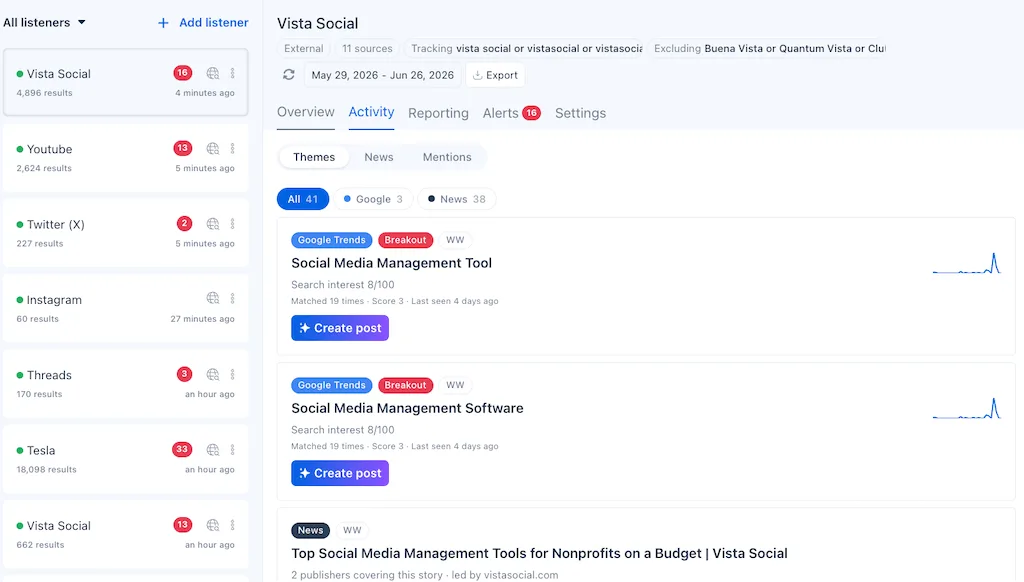Select the Themes sub-tab
Viewport: 1024px width, 582px height.
(314, 157)
